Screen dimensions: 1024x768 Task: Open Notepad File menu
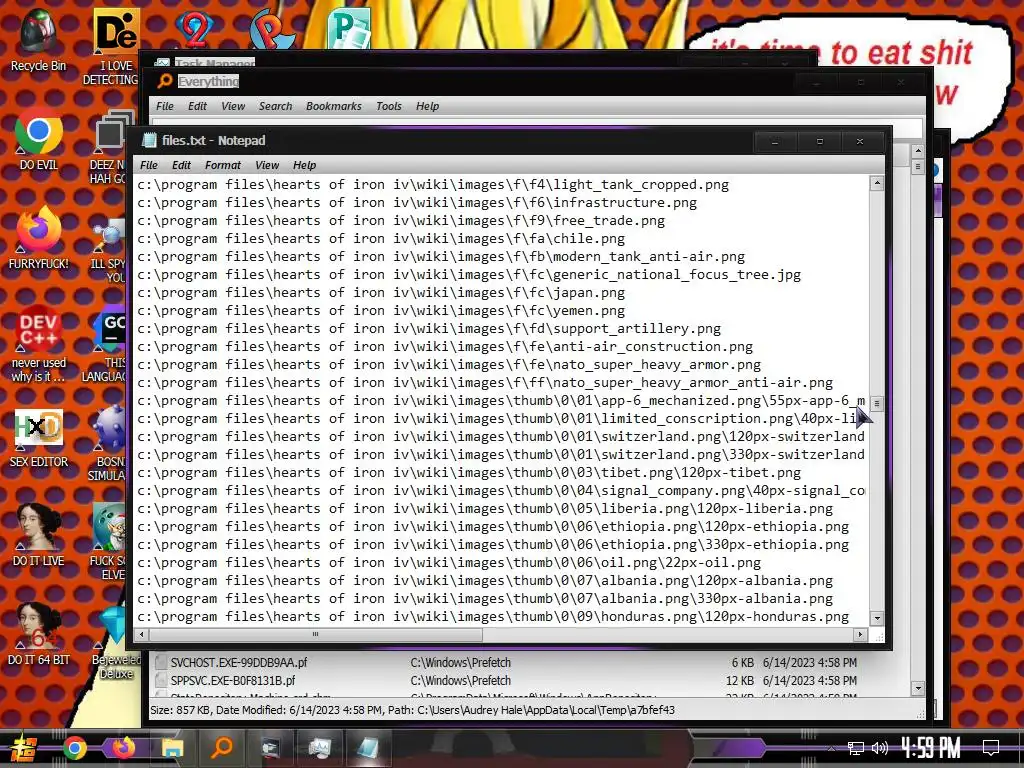point(149,165)
